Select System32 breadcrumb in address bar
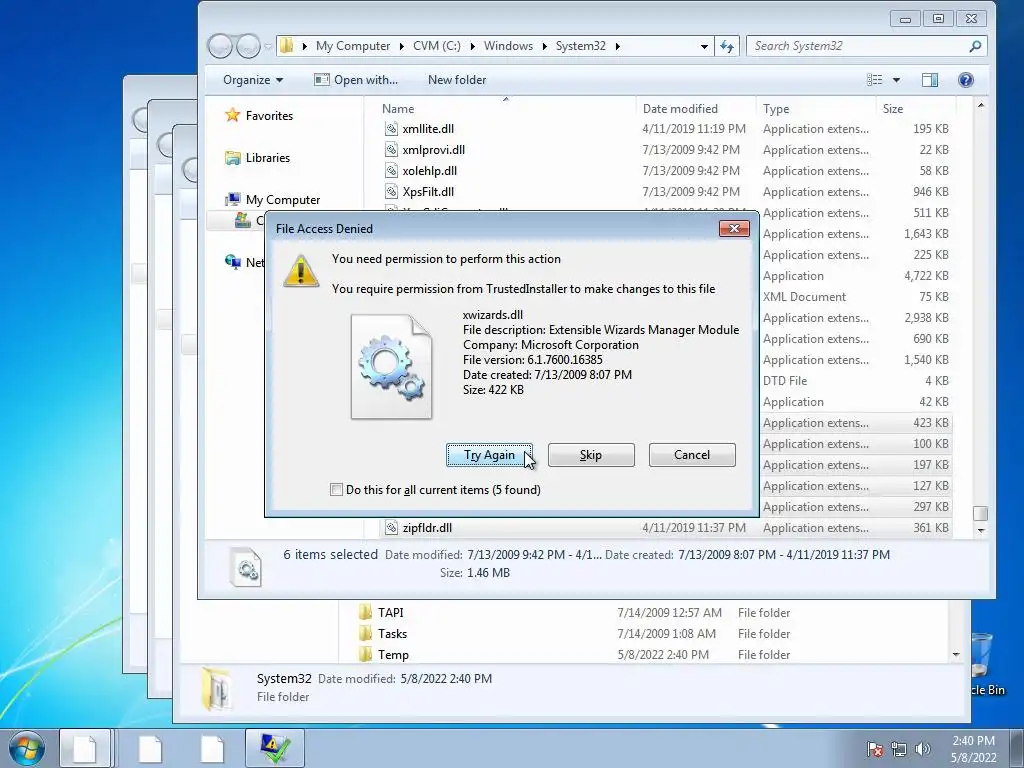The image size is (1024, 768). (x=581, y=46)
